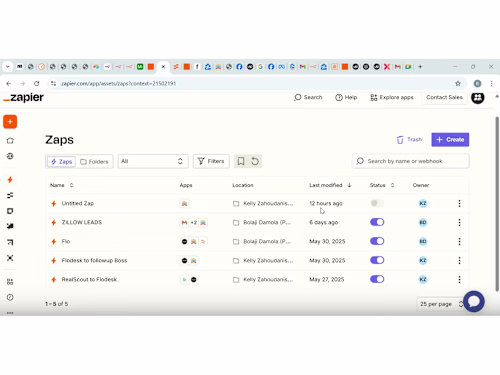Disable the Flodesk to followup Boss toggle
This screenshot has height=375, width=500.
coord(377,260)
